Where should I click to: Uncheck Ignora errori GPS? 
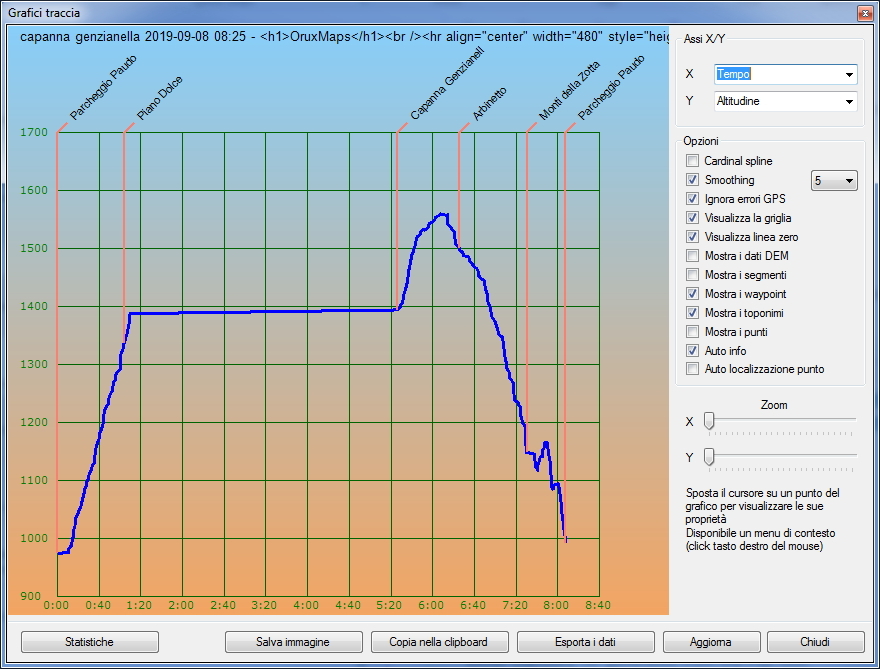pyautogui.click(x=692, y=199)
